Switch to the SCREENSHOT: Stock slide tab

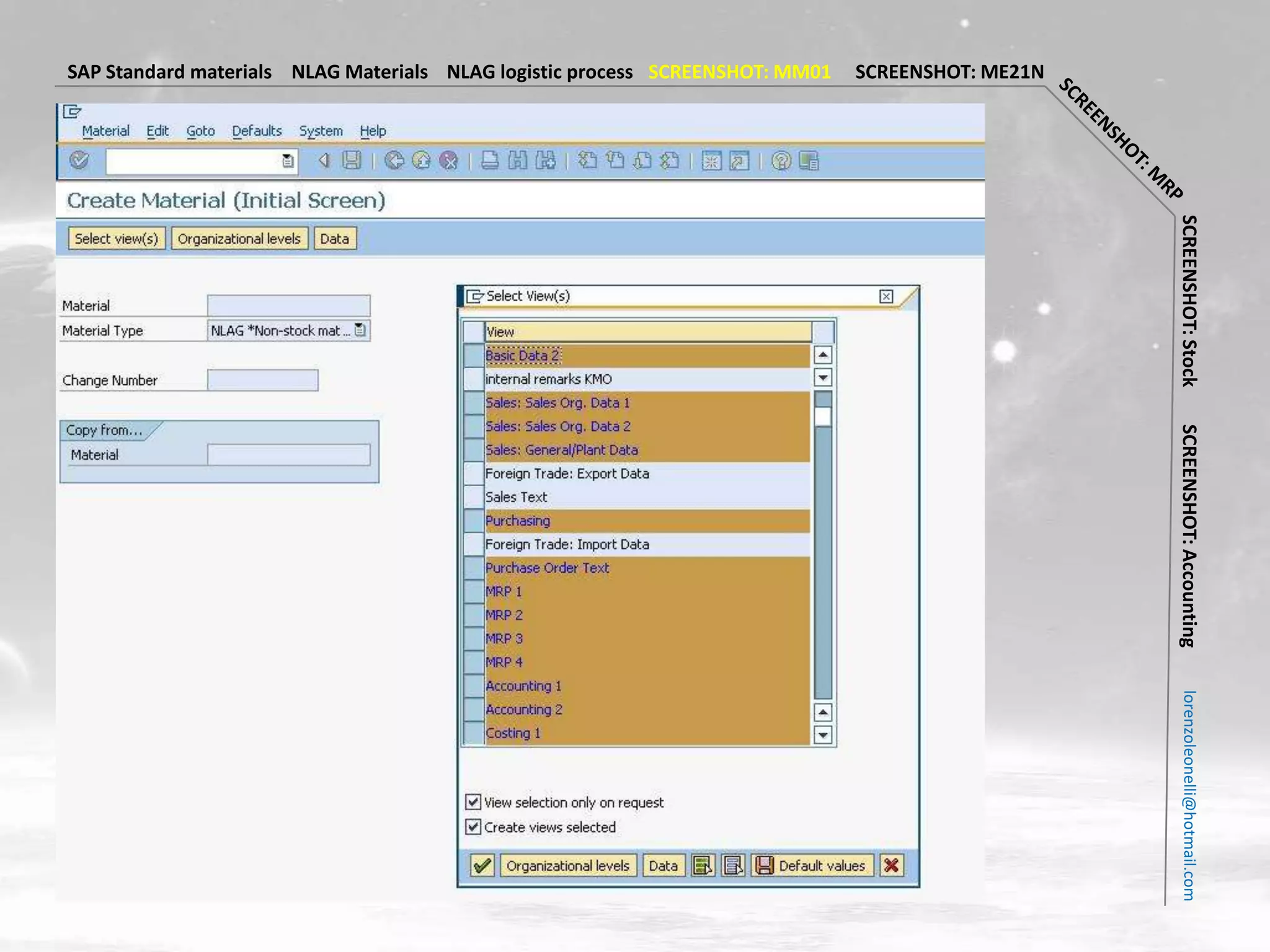[1188, 301]
